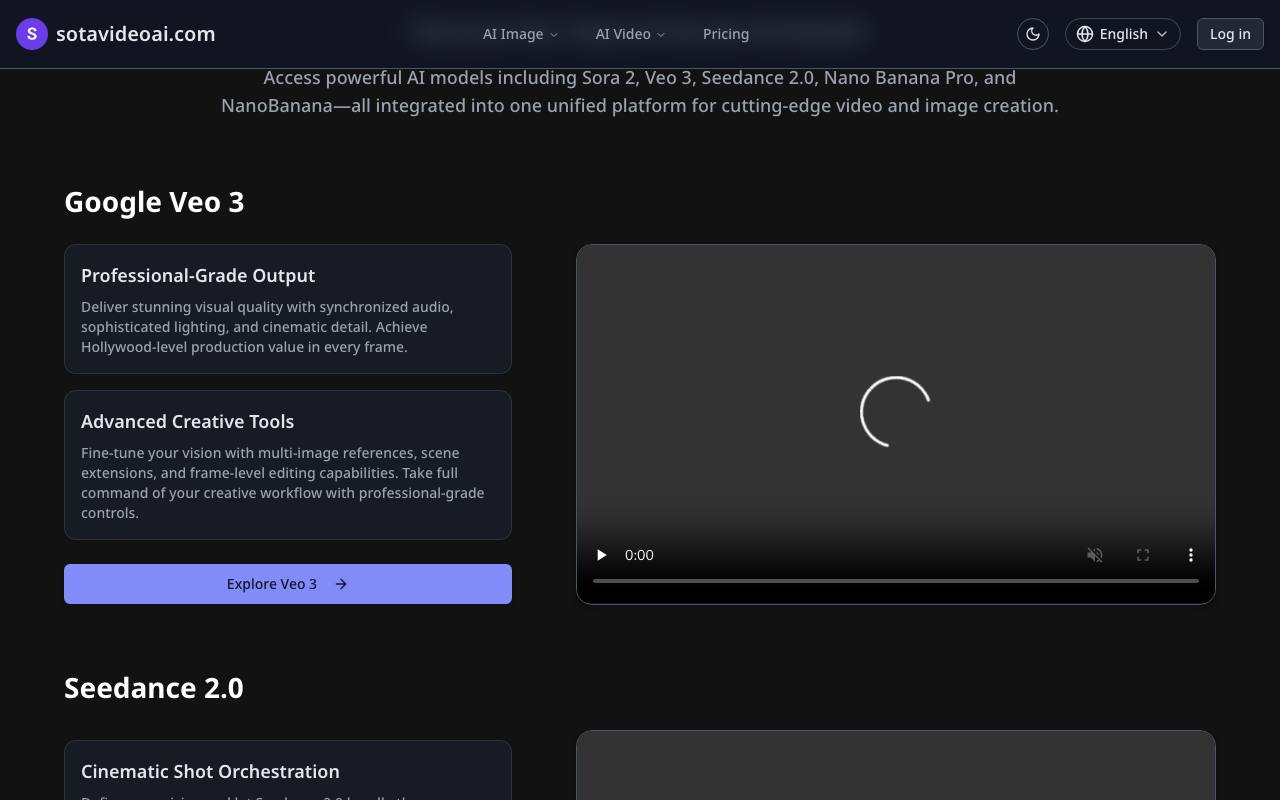The image size is (1280, 800).
Task: Click the purple S logo icon
Action: click(x=32, y=34)
